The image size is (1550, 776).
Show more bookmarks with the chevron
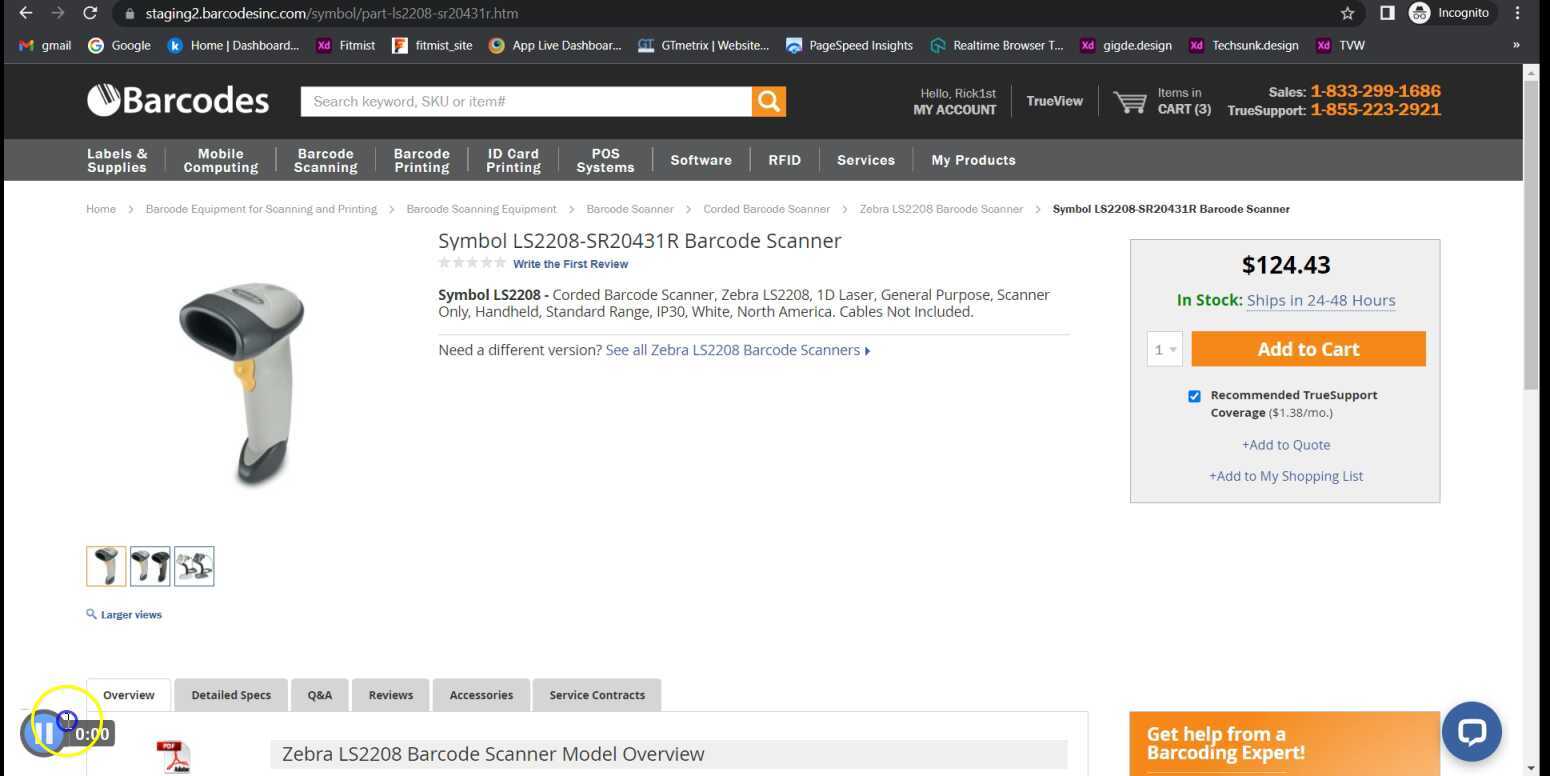coord(1516,45)
